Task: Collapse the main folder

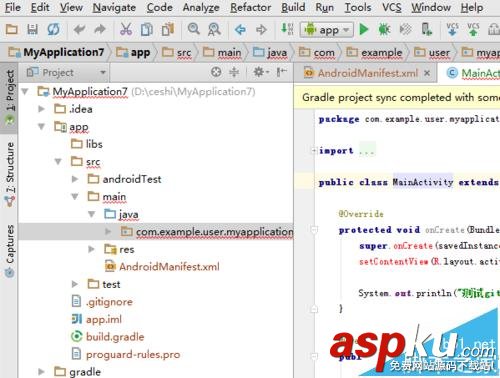Action: (75, 197)
